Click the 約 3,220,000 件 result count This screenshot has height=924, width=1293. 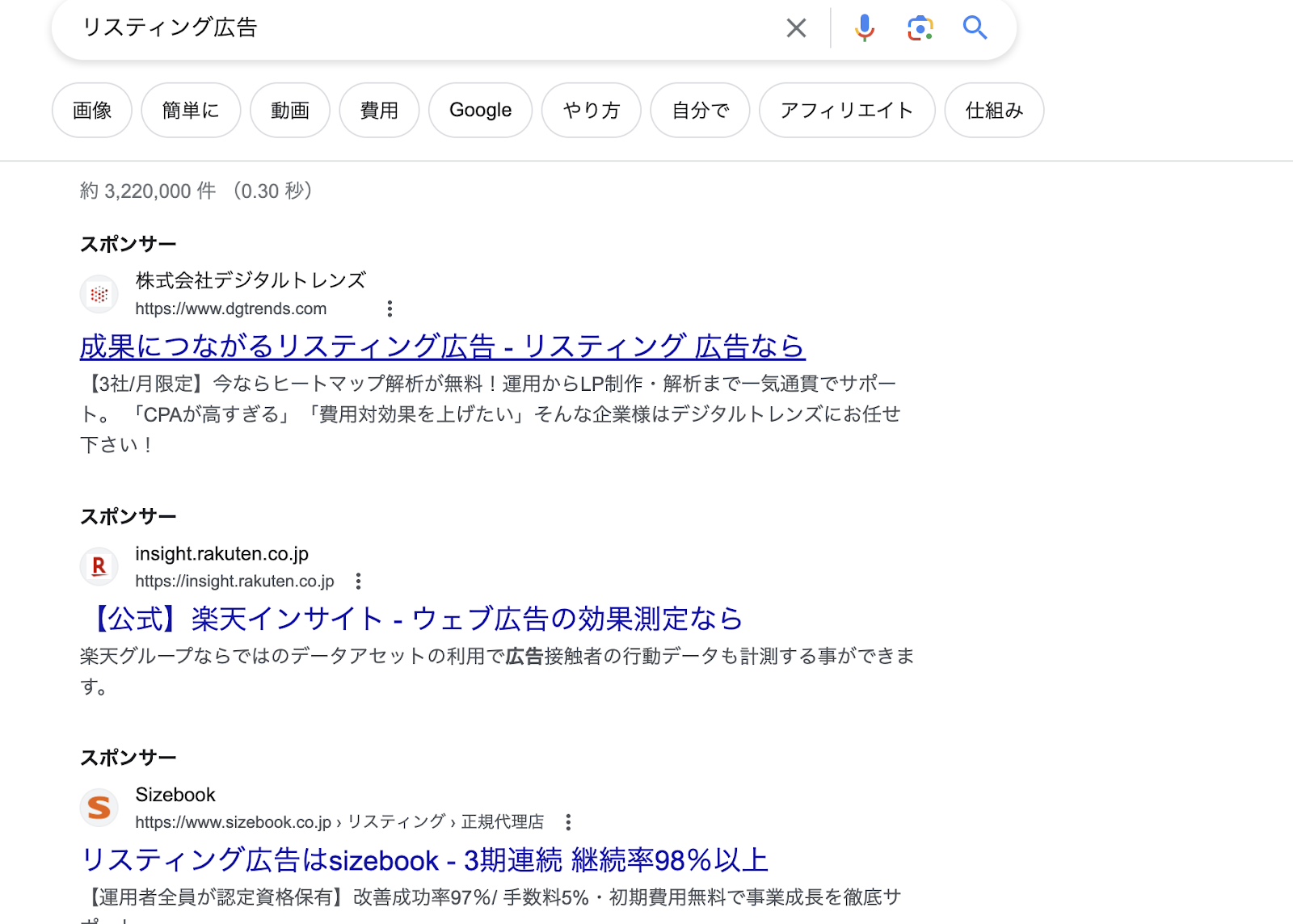click(x=148, y=191)
